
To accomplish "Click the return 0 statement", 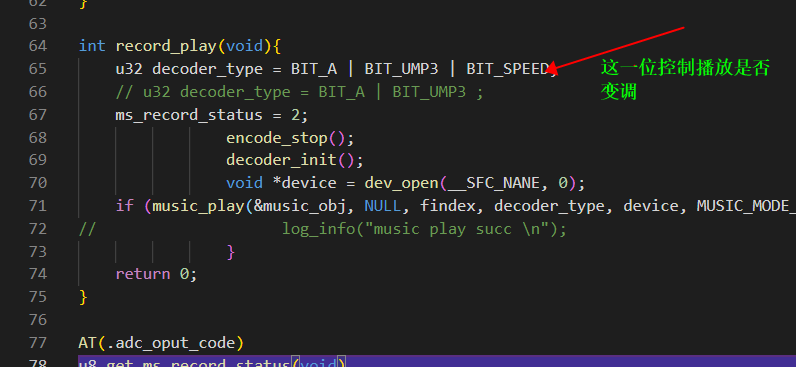I will [x=156, y=274].
